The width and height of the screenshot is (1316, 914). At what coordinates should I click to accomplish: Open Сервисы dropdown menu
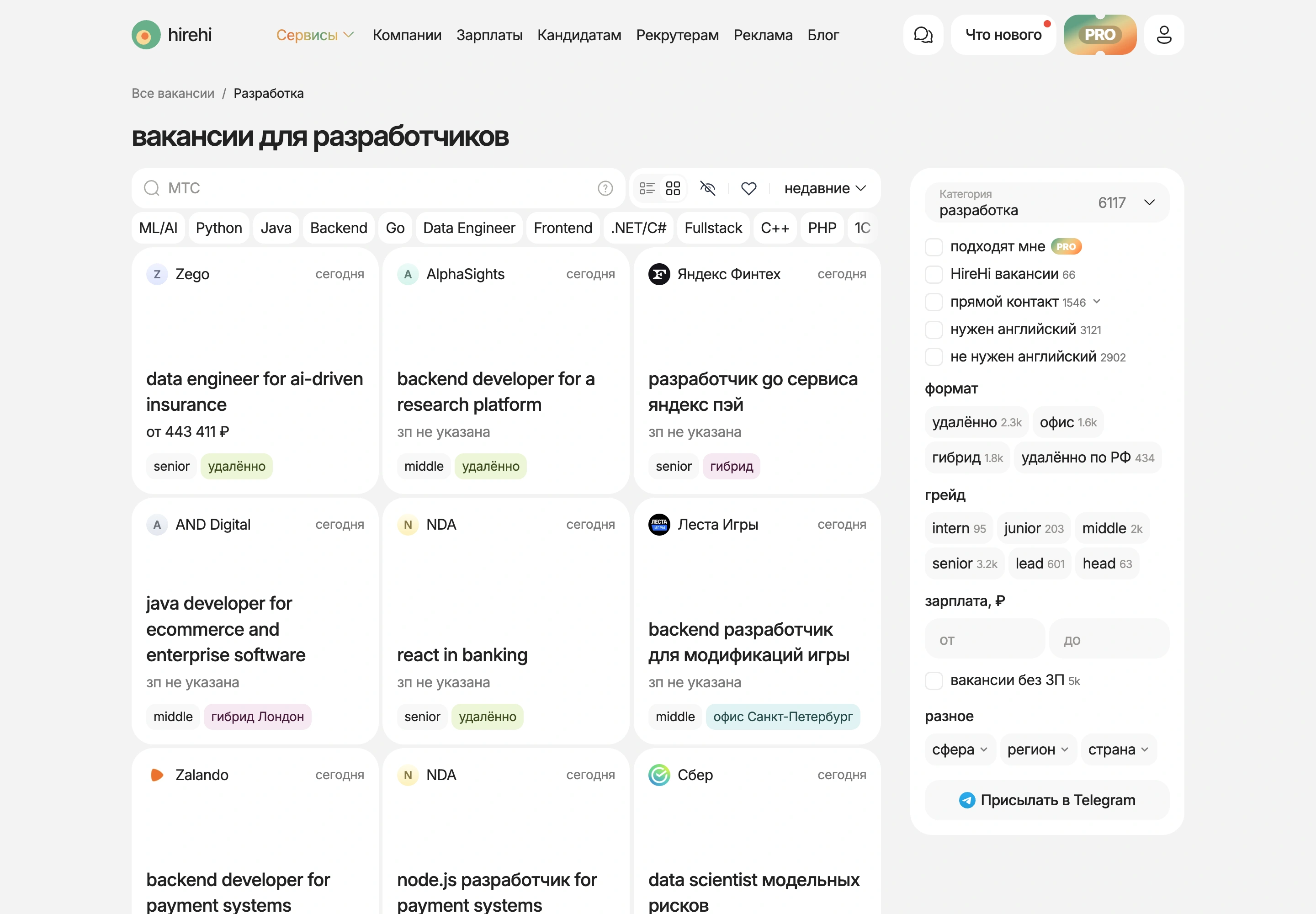(x=315, y=35)
